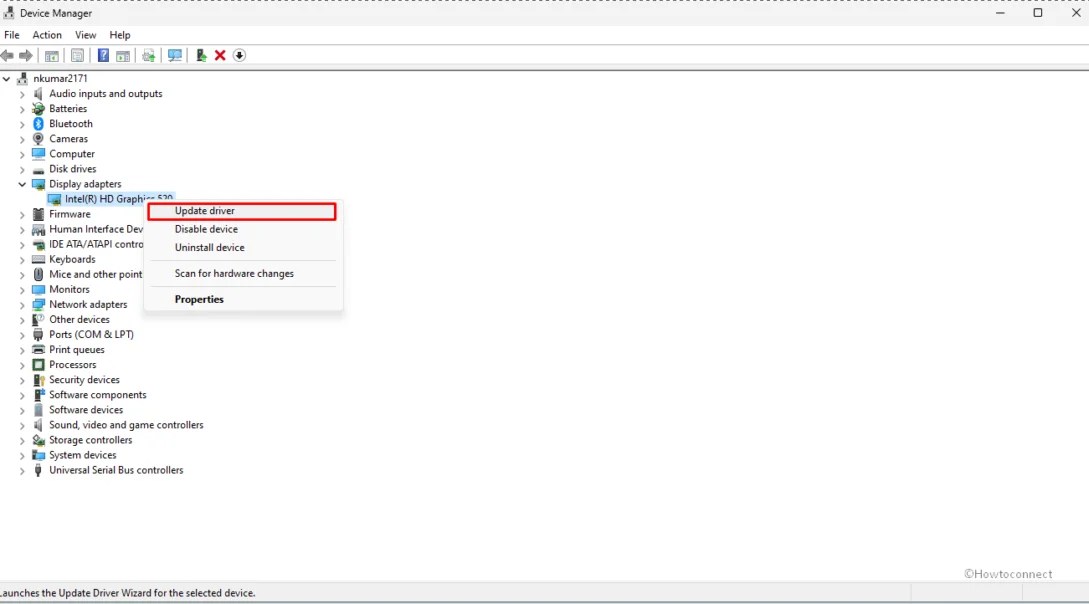This screenshot has height=604, width=1089.
Task: Expand the Universal Serial Bus controllers node
Action: tap(21, 470)
